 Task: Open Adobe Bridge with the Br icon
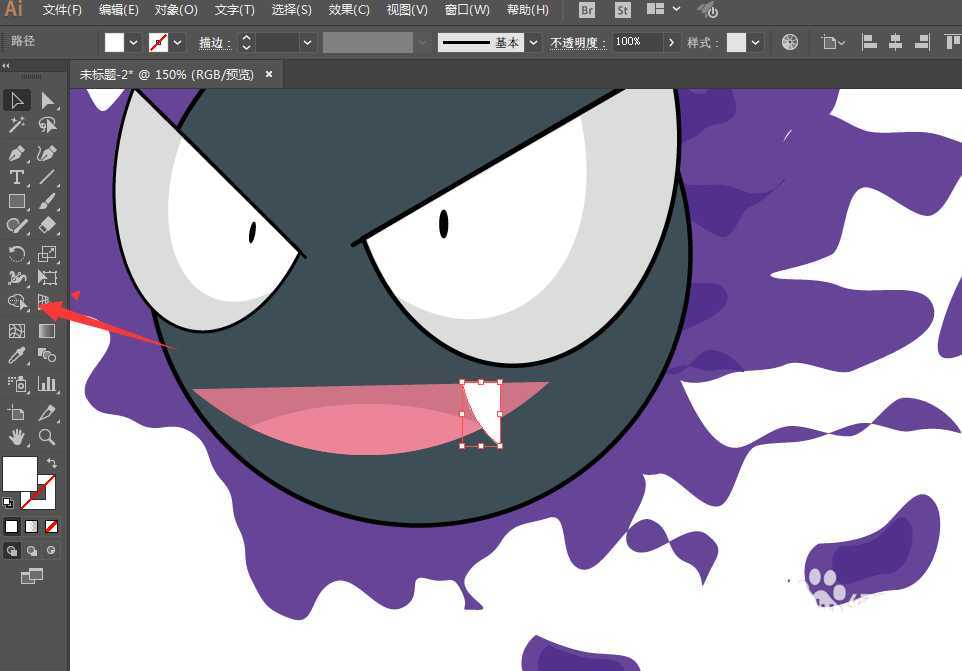point(588,10)
